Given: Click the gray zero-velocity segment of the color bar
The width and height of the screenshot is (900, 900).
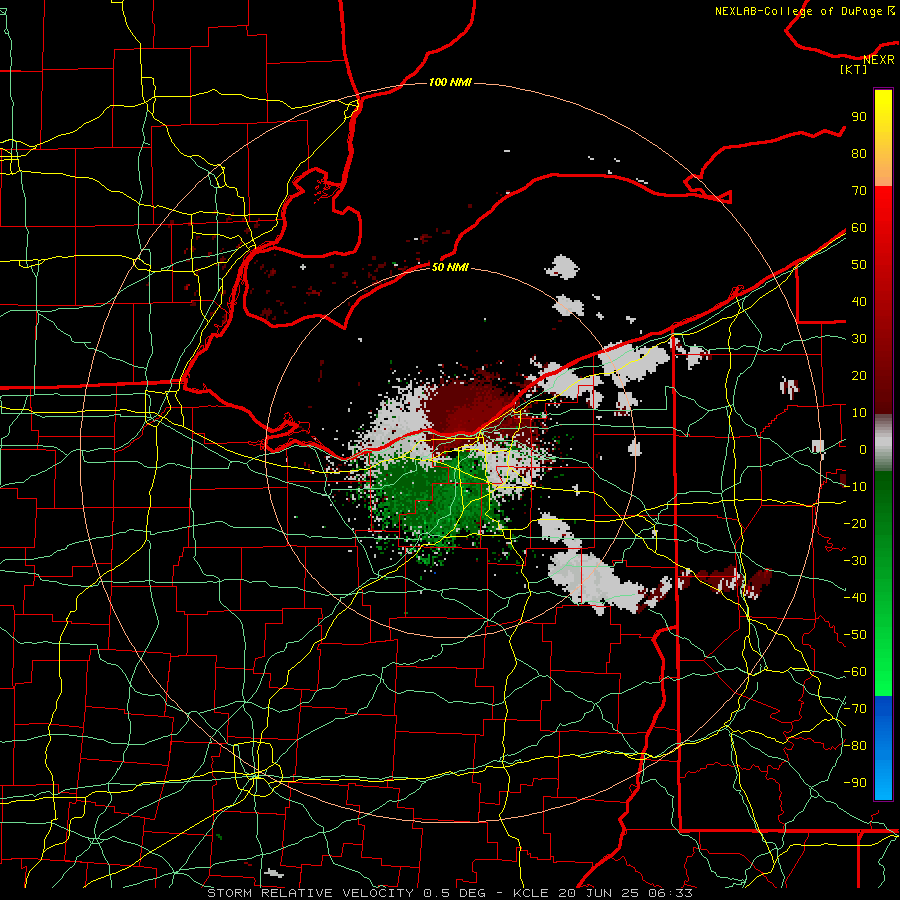Looking at the screenshot, I should [x=883, y=443].
